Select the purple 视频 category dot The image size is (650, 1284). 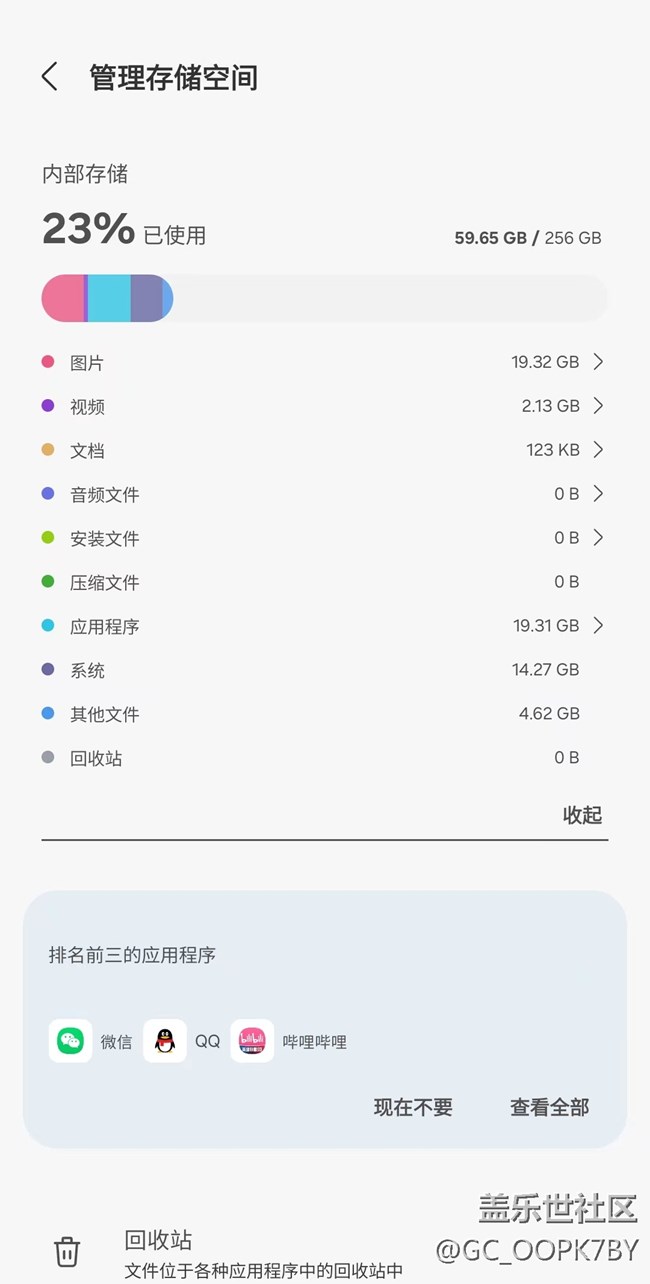pos(47,406)
